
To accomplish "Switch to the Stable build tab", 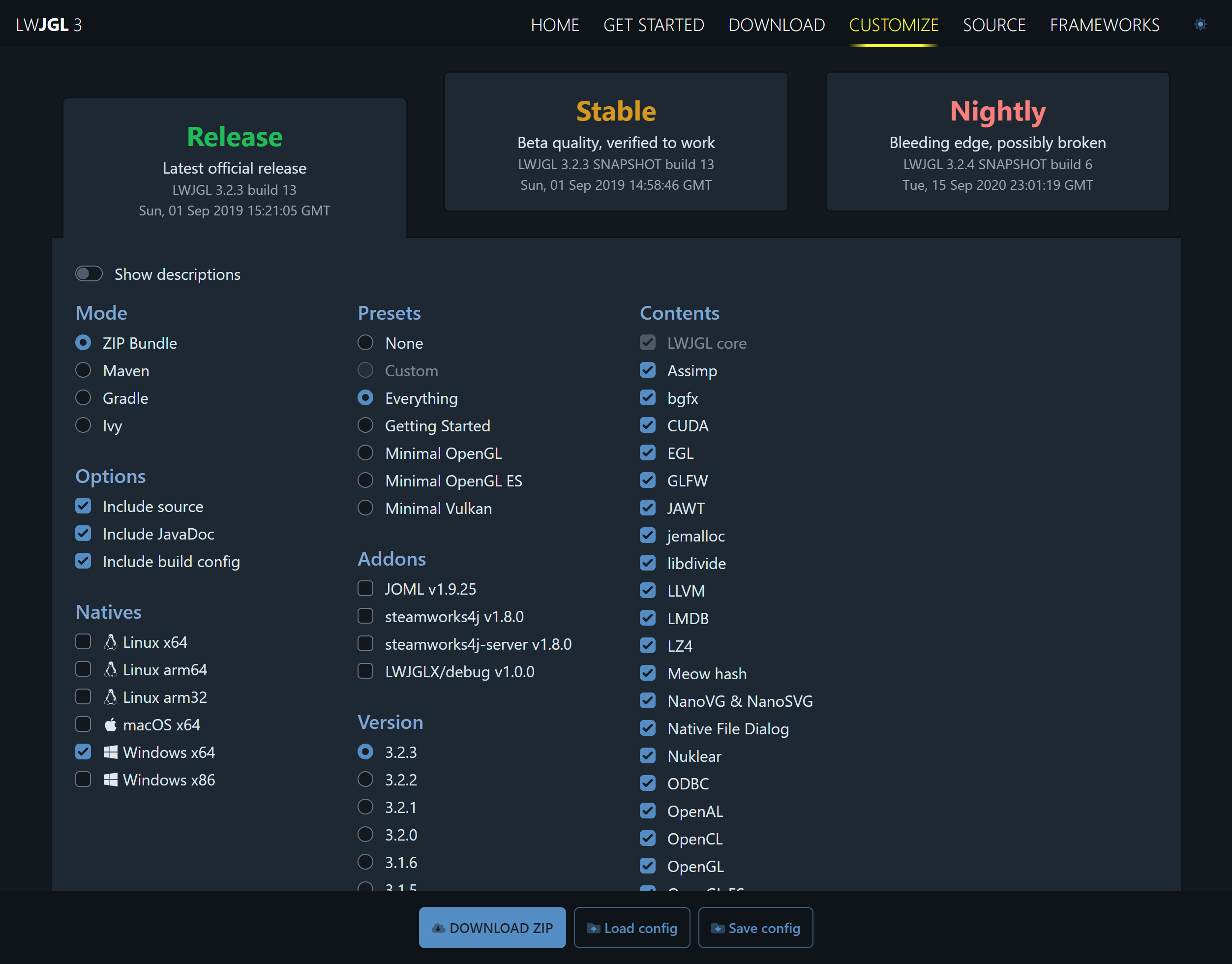I will tap(616, 141).
